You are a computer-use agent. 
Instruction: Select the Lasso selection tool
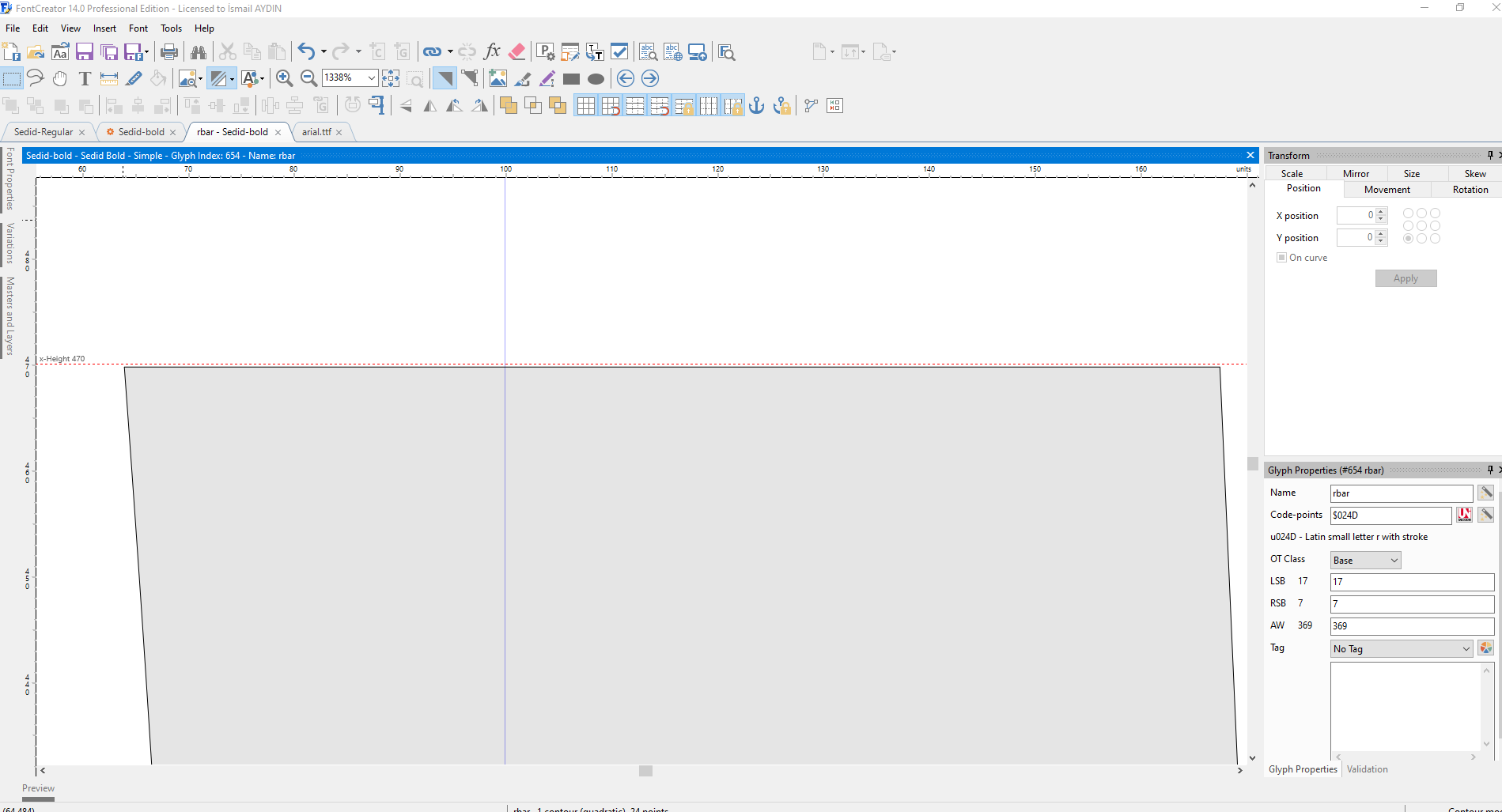click(x=35, y=78)
